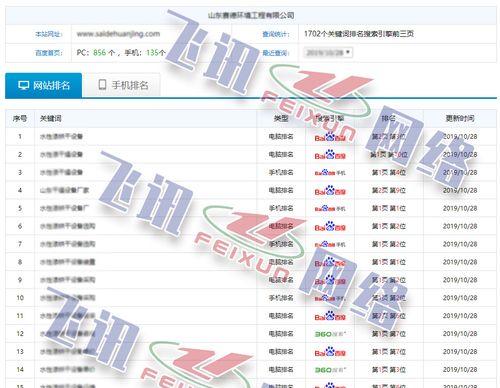
Task: Click Baidu mobile logo in row 5
Action: pyautogui.click(x=330, y=209)
